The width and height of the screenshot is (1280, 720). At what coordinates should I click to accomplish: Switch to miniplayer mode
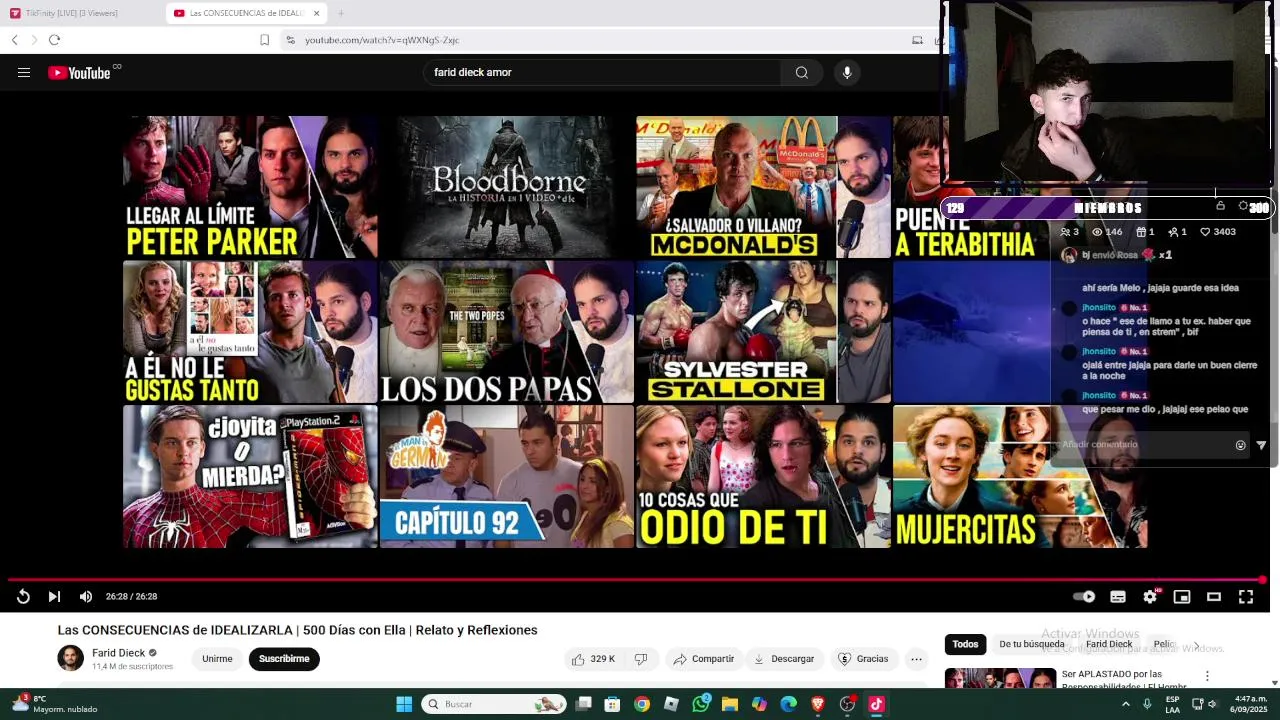click(x=1182, y=597)
